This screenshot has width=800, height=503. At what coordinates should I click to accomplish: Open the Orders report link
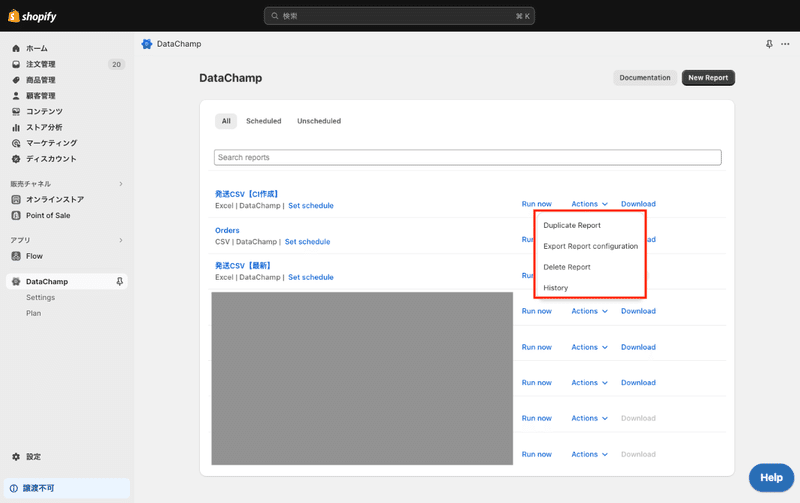227,231
